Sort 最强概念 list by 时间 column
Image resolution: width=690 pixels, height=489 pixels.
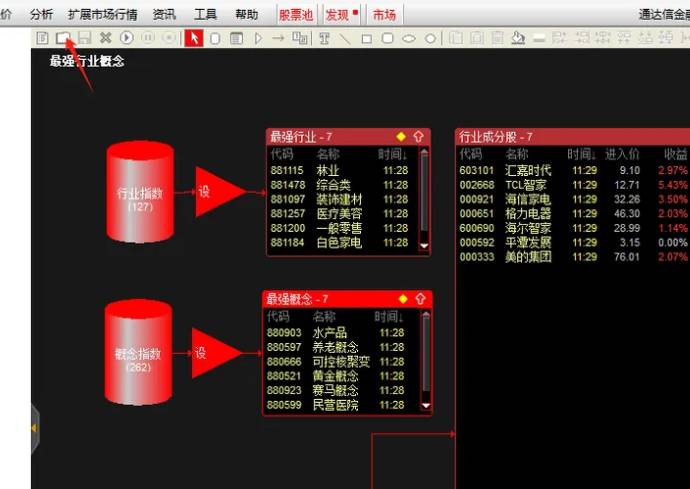point(389,316)
